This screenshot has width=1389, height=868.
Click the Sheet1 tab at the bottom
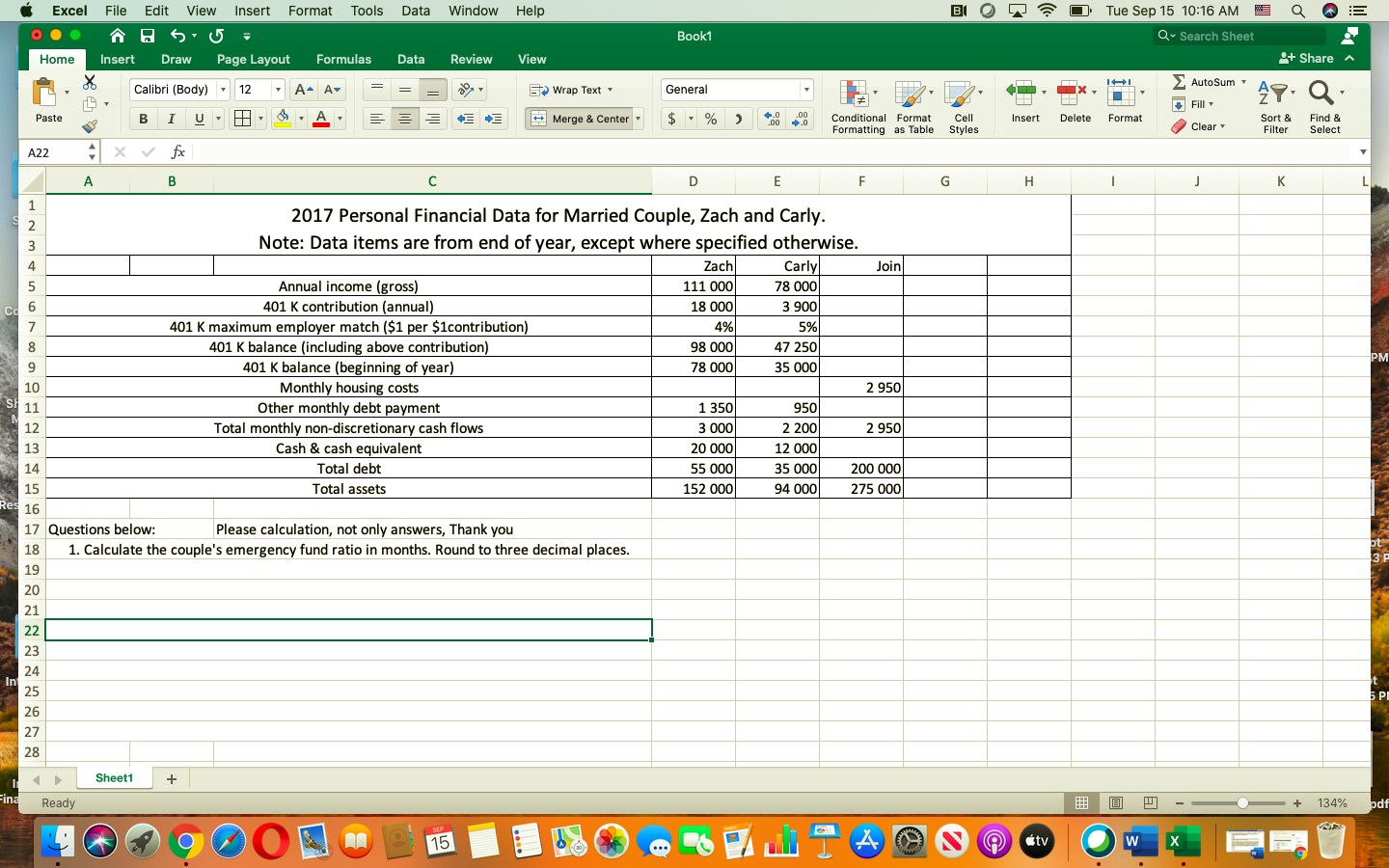[113, 778]
